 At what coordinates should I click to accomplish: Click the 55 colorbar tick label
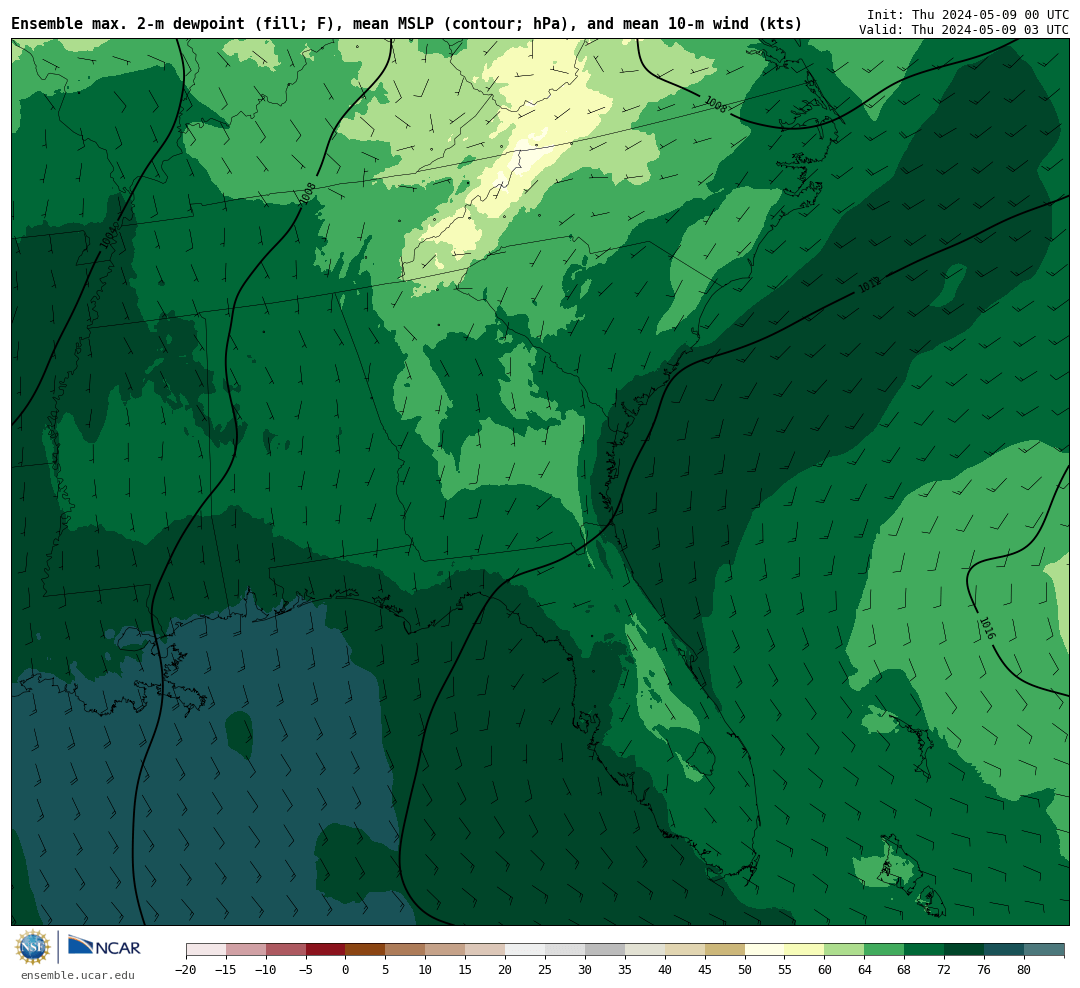[x=785, y=970]
